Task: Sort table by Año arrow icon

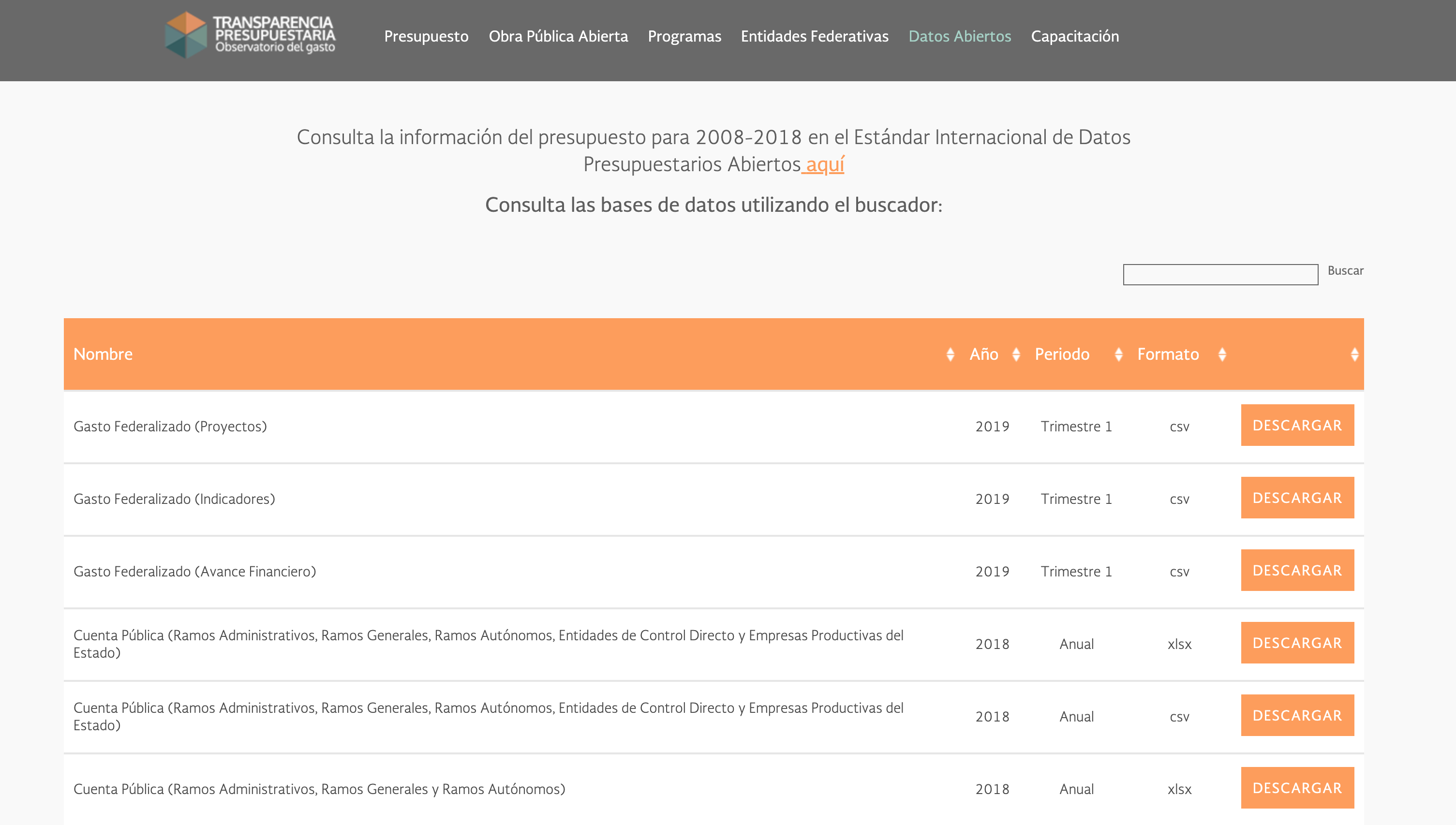Action: pos(1016,354)
